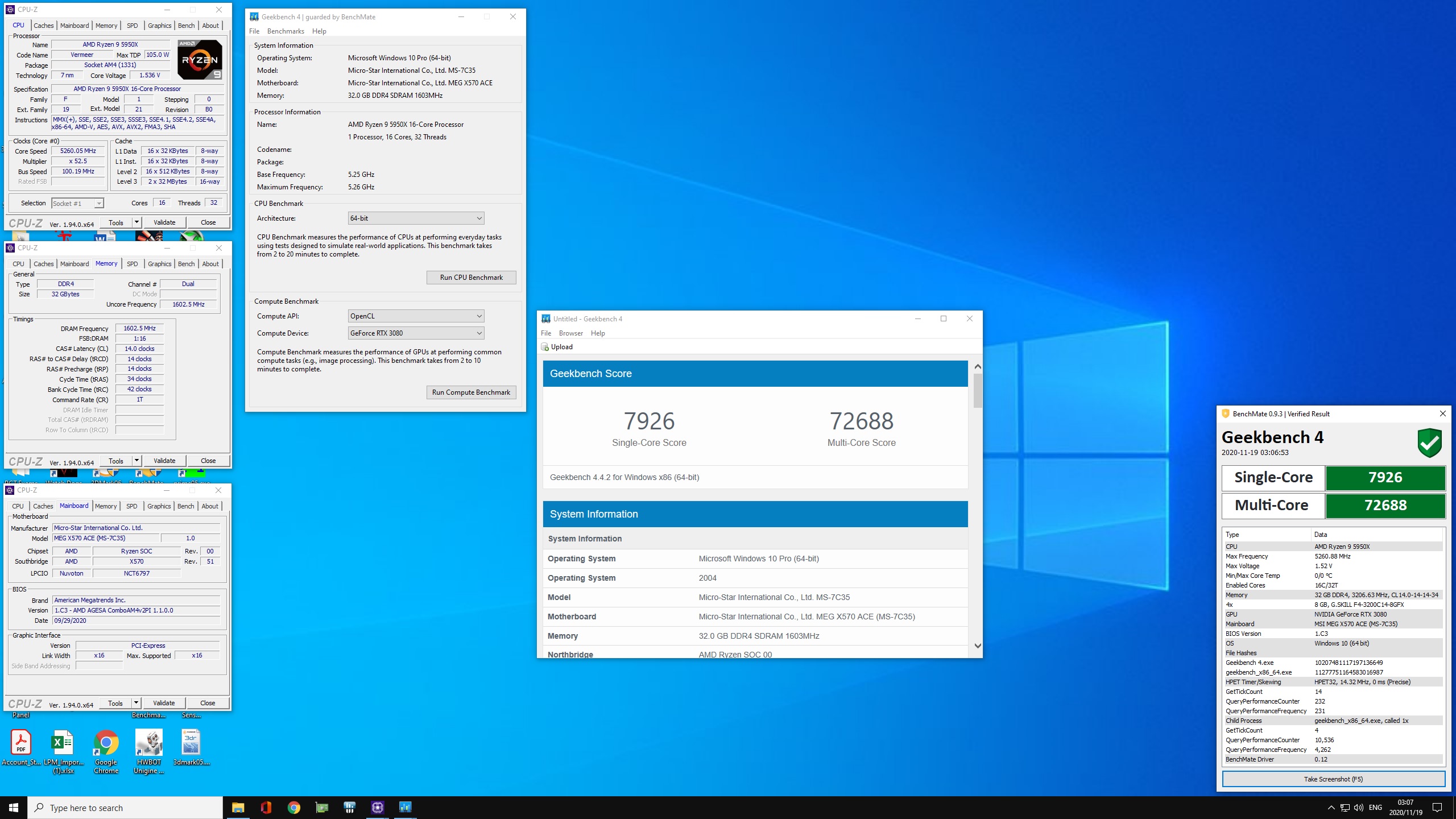1456x819 pixels.
Task: Open the volume tray icon
Action: (x=1359, y=808)
